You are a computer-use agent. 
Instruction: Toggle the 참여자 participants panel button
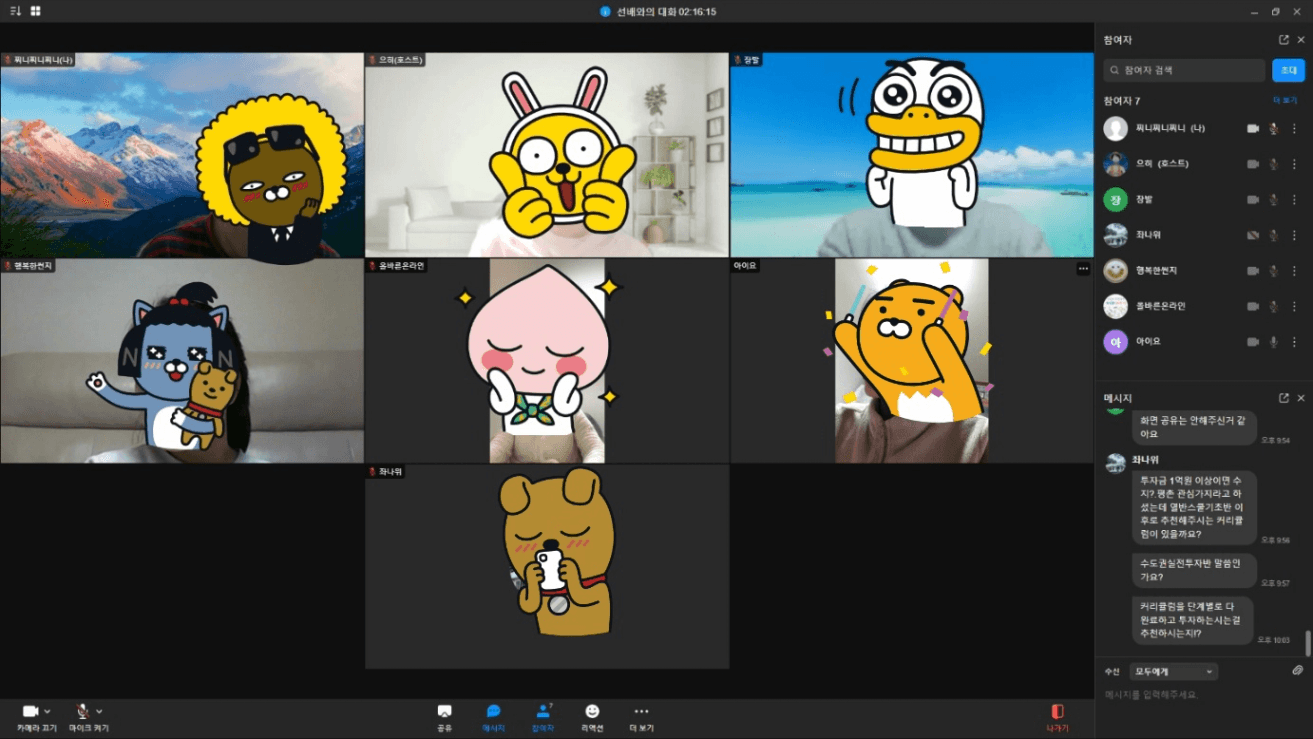(542, 717)
